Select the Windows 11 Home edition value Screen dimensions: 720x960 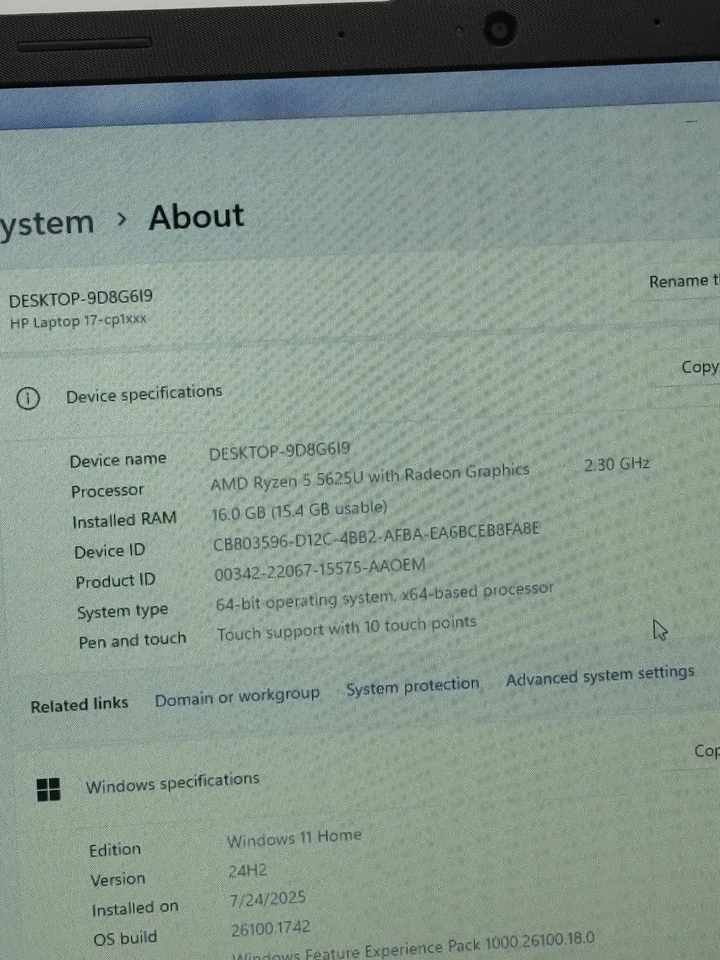coord(294,839)
